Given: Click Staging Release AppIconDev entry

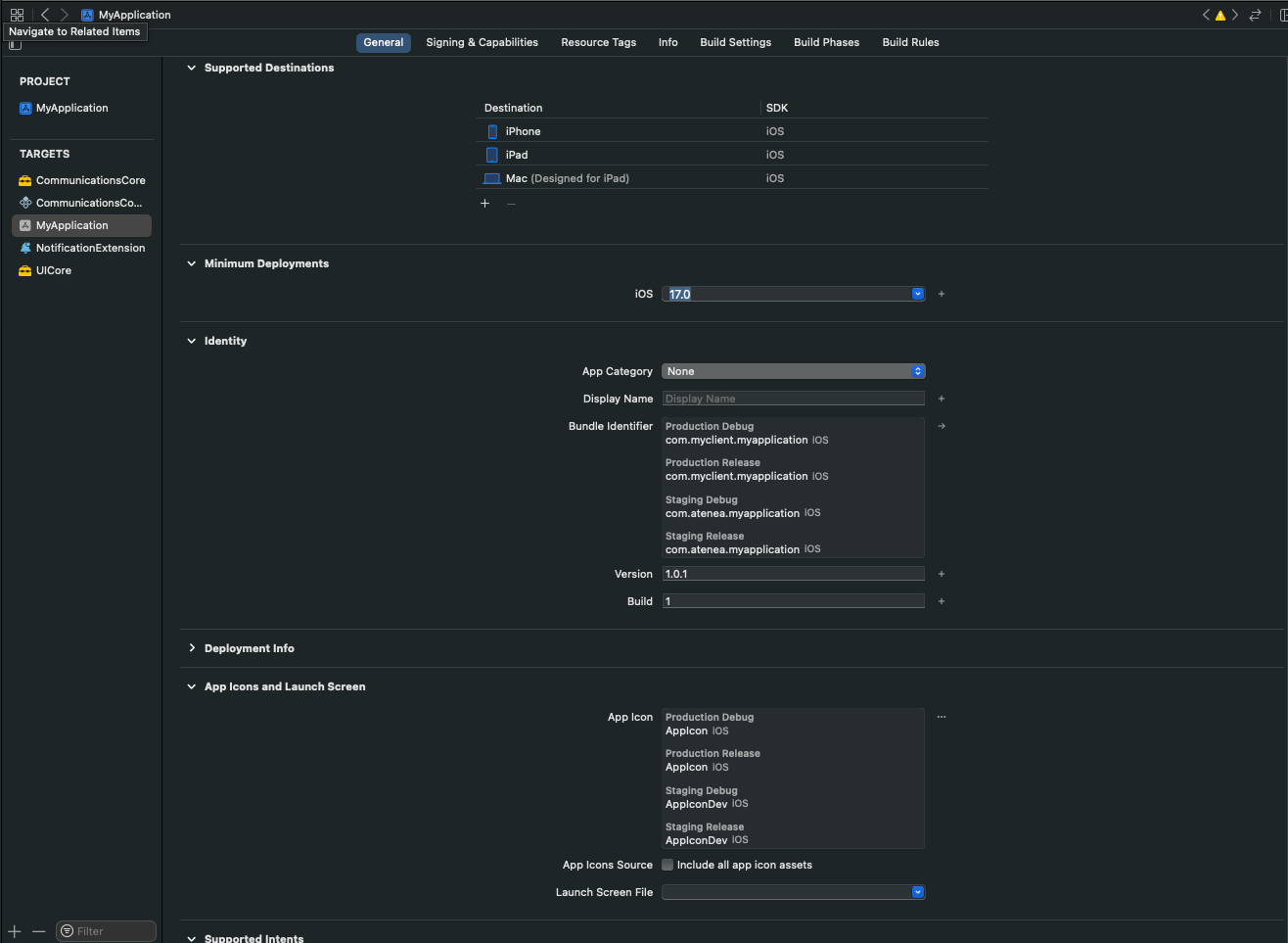Looking at the screenshot, I should tap(697, 840).
